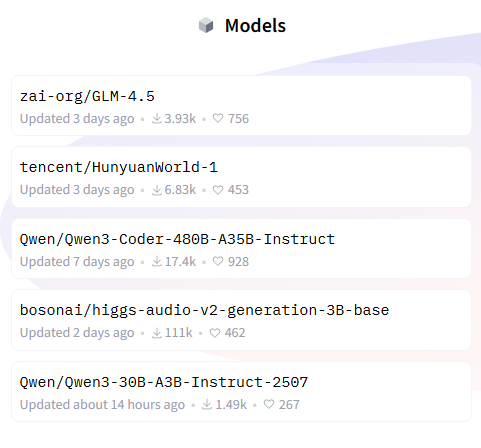Open the tencent/HunyuanWorld-1 model
Image resolution: width=481 pixels, height=448 pixels.
tap(241, 177)
